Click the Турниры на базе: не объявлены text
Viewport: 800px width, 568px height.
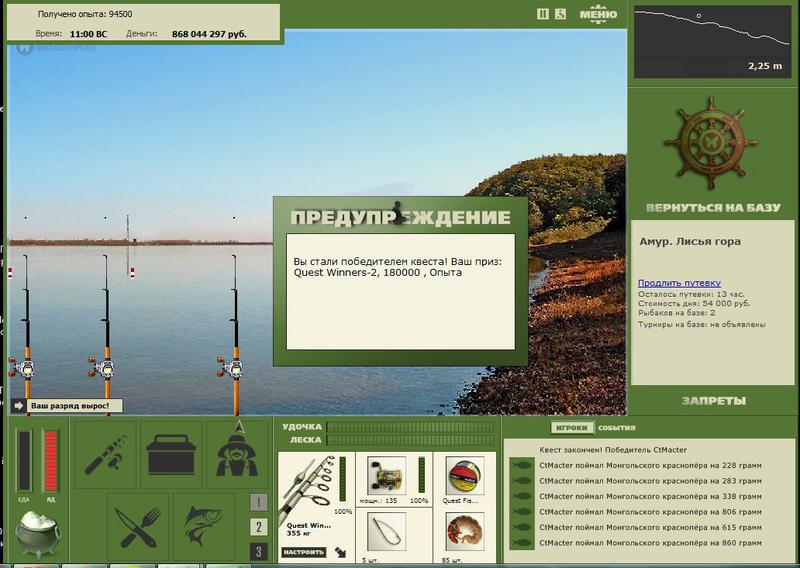click(702, 325)
